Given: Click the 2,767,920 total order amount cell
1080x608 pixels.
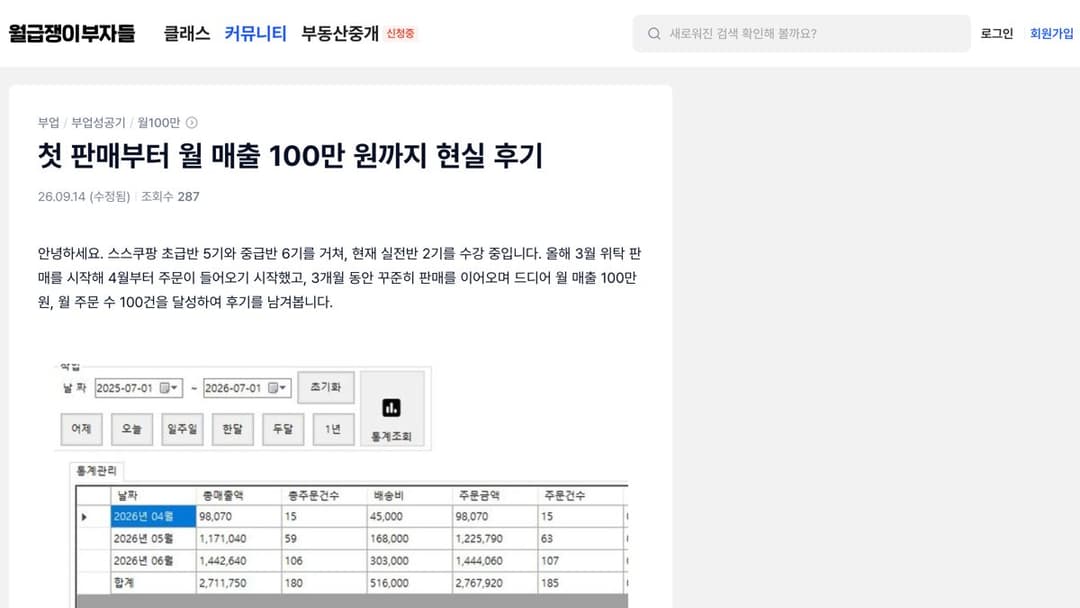Looking at the screenshot, I should (x=495, y=583).
